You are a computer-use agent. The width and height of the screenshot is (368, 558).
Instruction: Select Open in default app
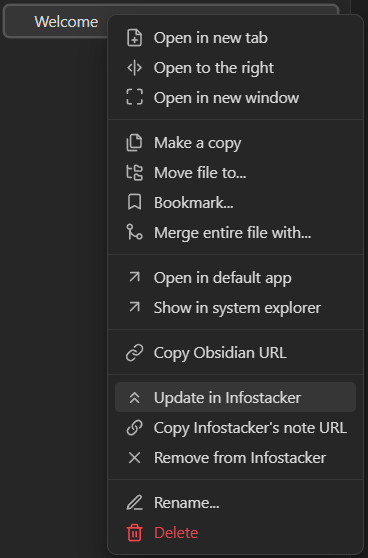point(235,277)
